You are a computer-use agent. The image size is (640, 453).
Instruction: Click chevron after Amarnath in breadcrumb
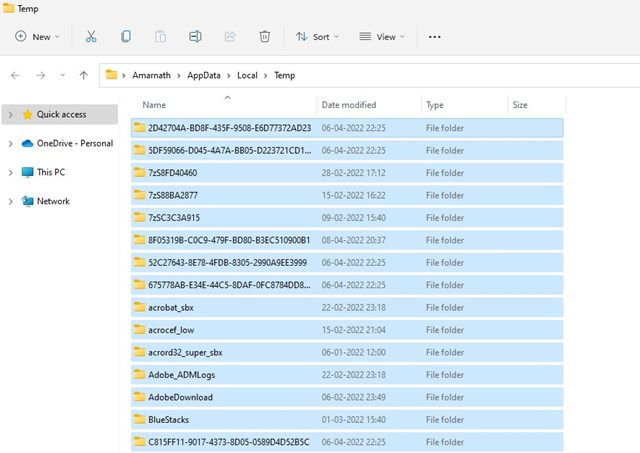tap(179, 76)
